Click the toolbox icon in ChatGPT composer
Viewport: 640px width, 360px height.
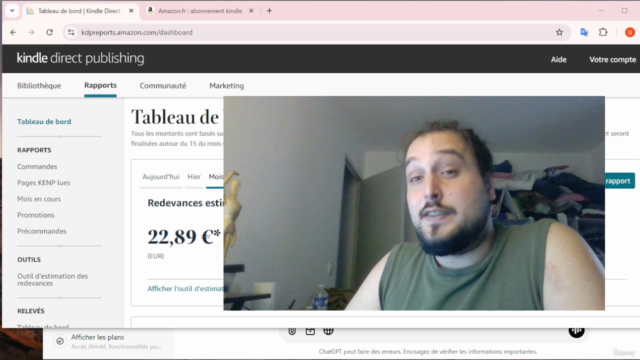[x=310, y=331]
